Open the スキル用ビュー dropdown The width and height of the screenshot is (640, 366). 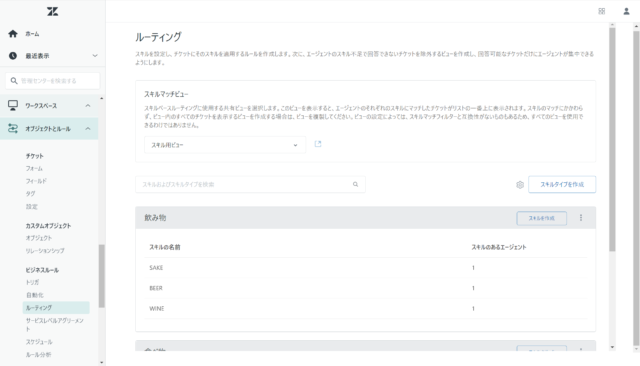tap(225, 145)
